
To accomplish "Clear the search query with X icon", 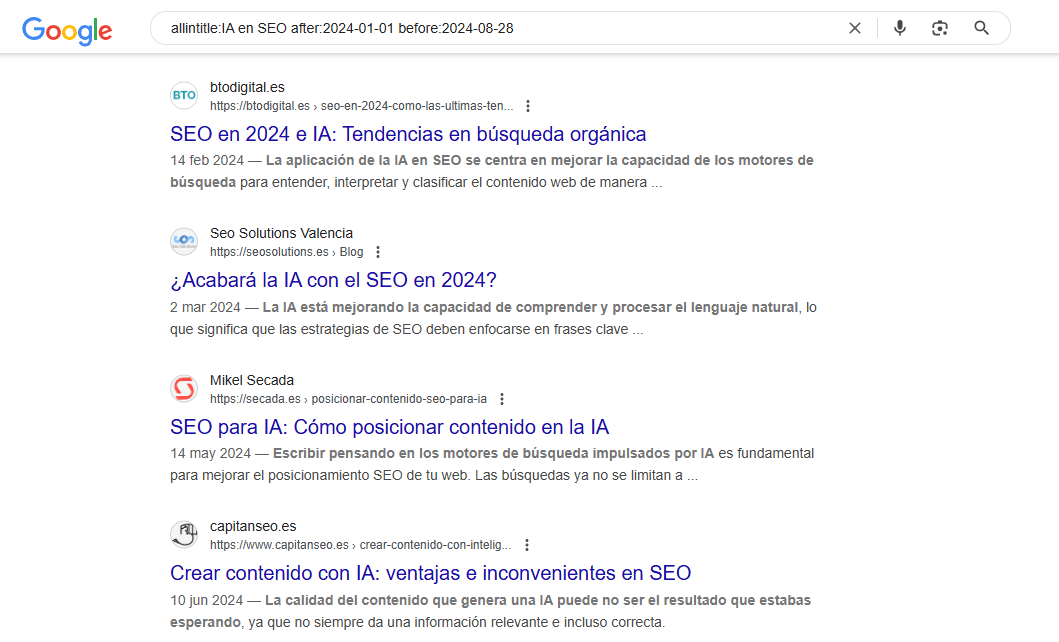I will [855, 28].
